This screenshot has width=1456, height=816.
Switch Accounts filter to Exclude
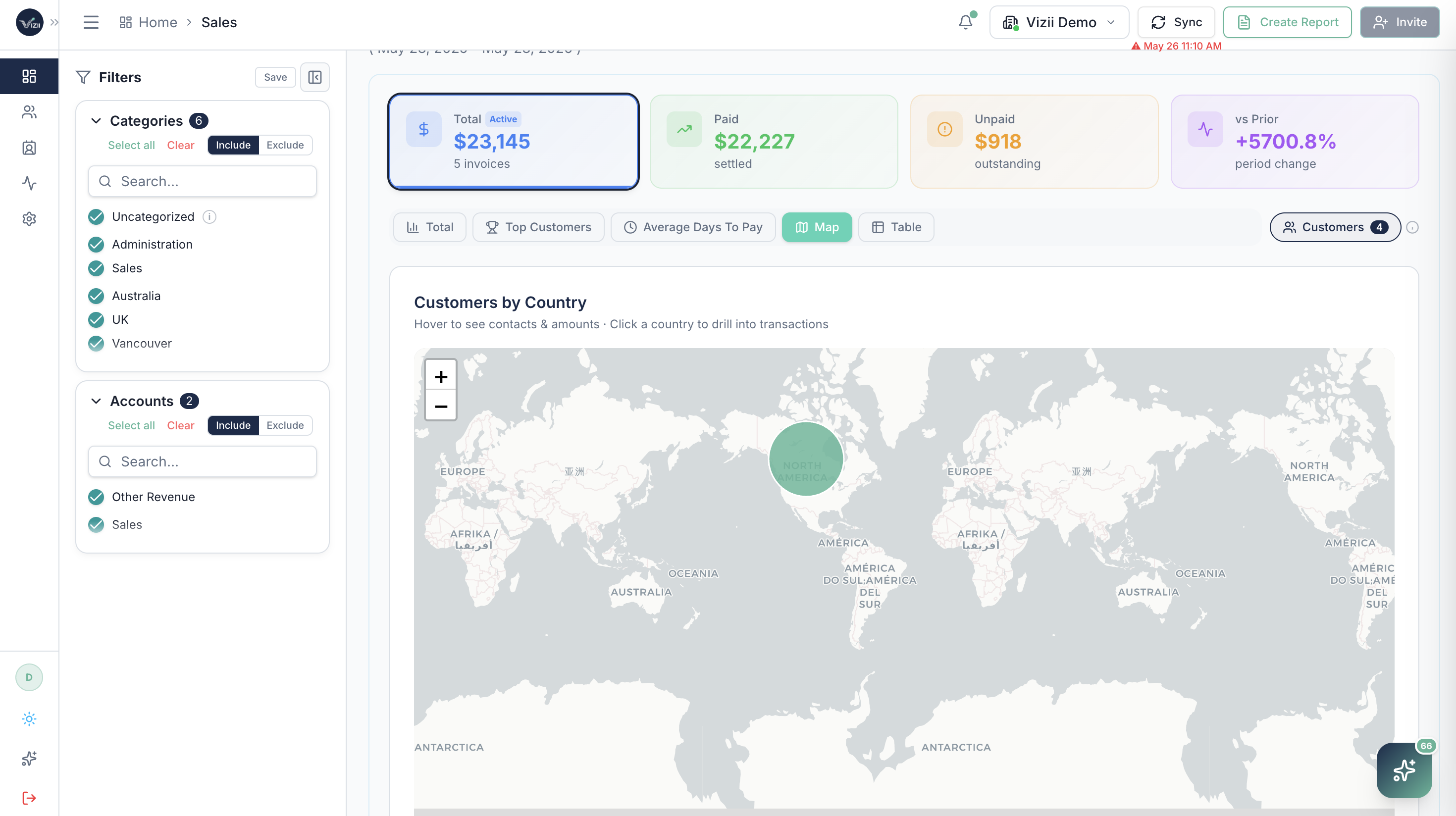coord(285,425)
